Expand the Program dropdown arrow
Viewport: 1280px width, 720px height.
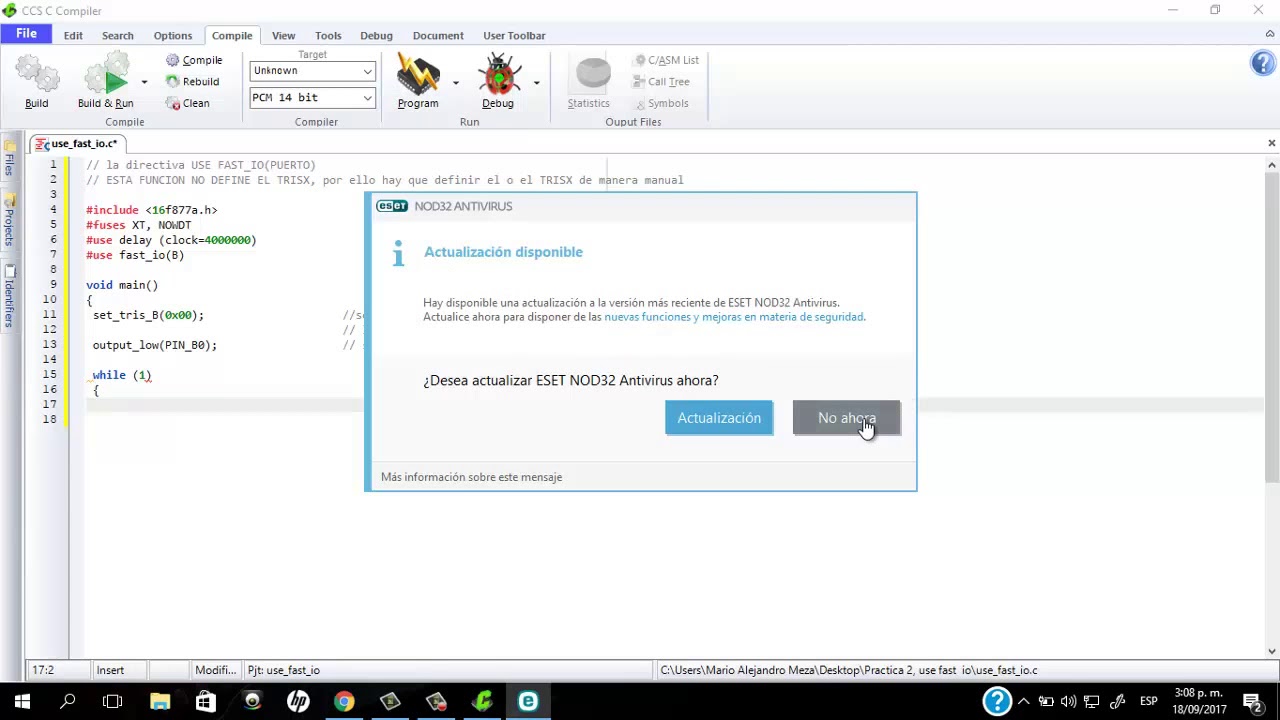pos(456,82)
